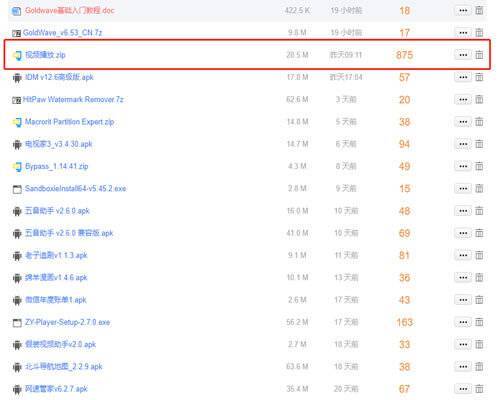The height and width of the screenshot is (400, 500).
Task: Click the Macrorit Partition Expert.zip file name
Action: pos(70,122)
